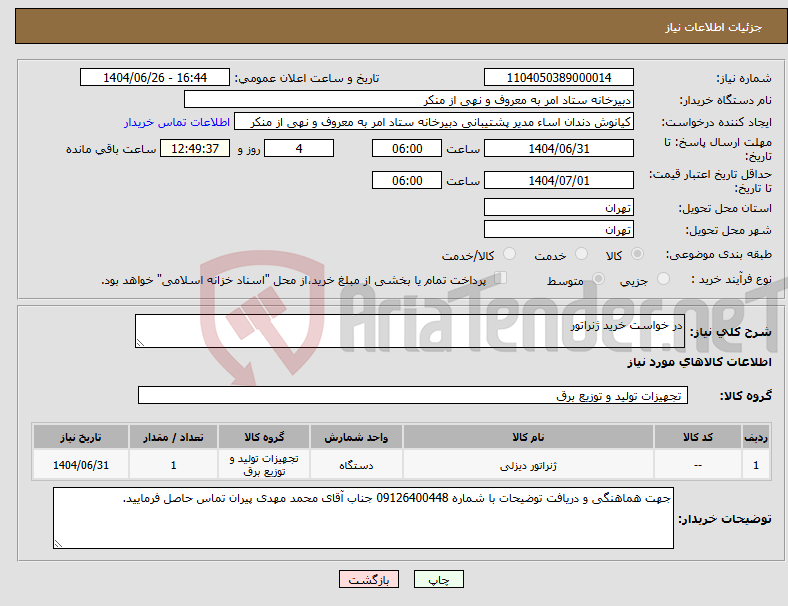Click the ردیف column header

755,437
